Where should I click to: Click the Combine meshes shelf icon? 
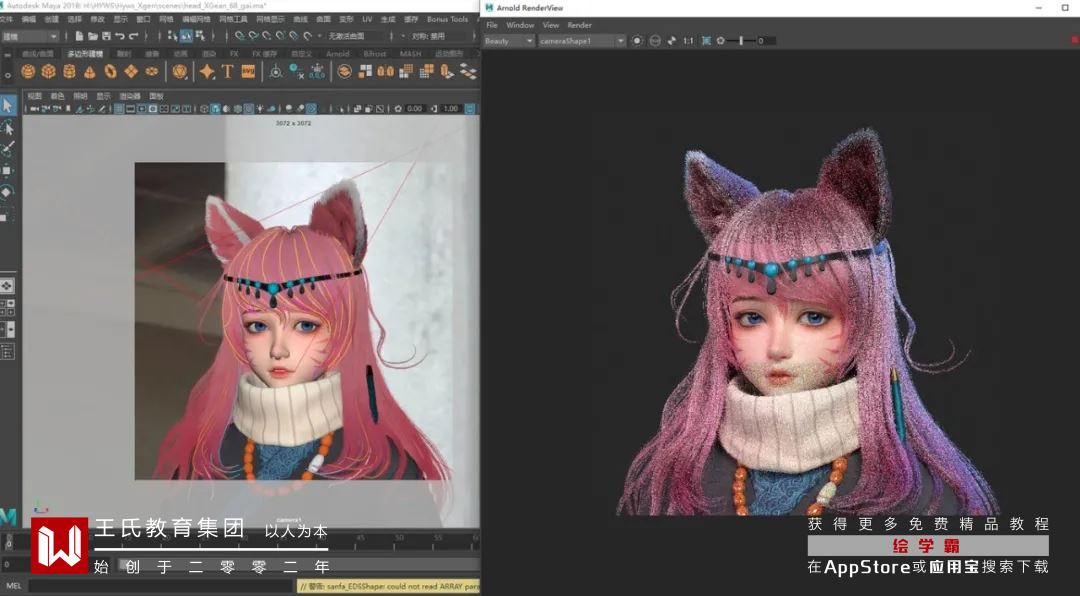click(344, 71)
